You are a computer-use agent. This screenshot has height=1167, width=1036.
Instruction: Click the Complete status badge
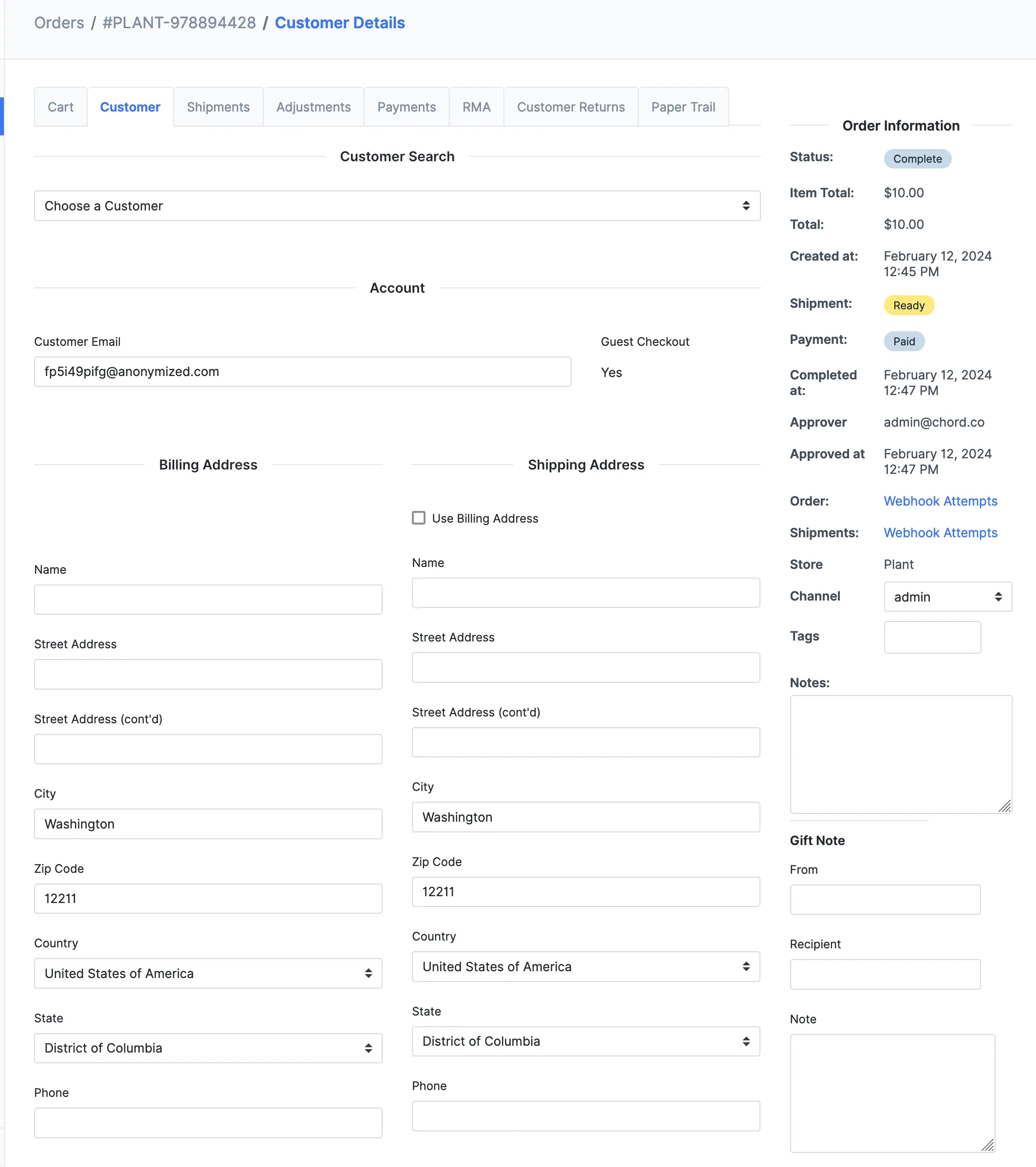[917, 159]
